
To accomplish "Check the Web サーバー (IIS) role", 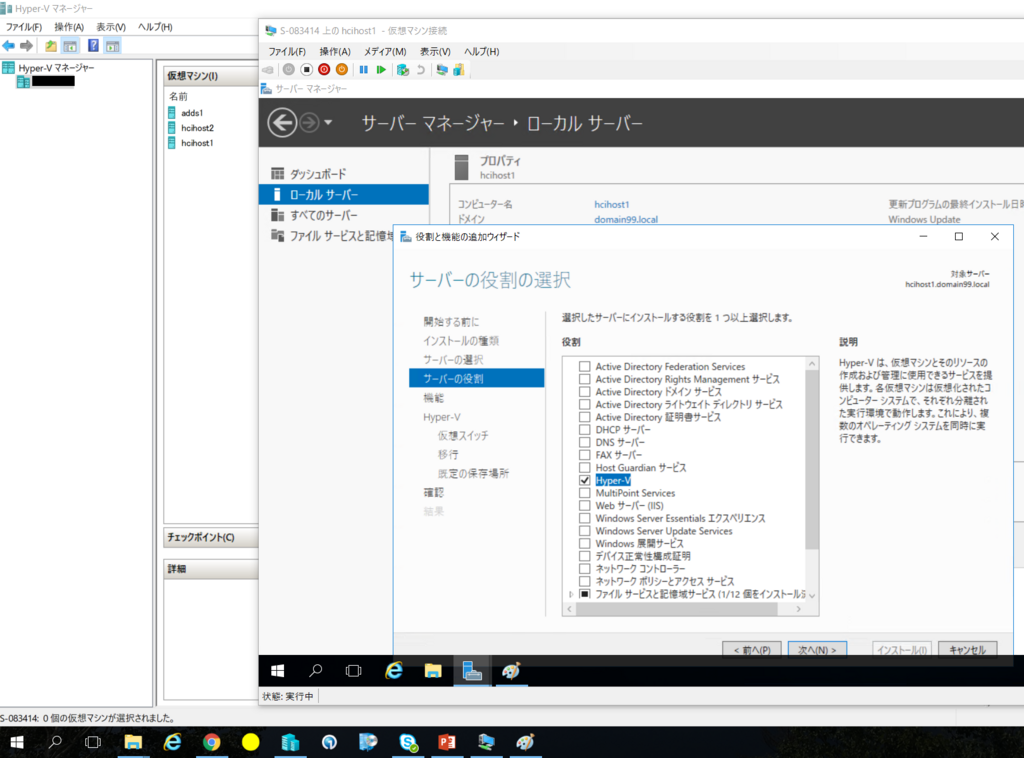I will click(x=584, y=506).
